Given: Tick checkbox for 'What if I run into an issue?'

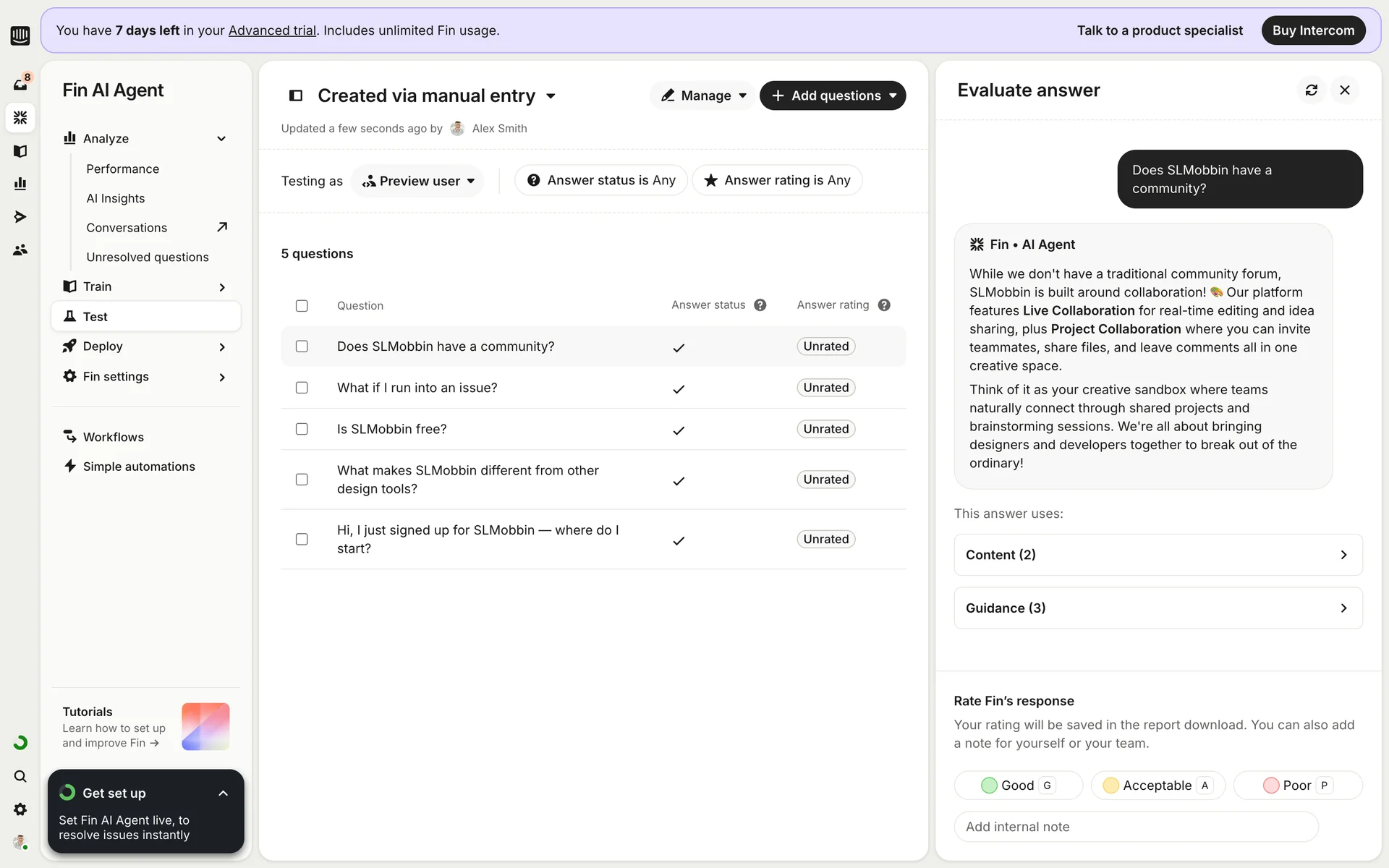Looking at the screenshot, I should tap(302, 388).
